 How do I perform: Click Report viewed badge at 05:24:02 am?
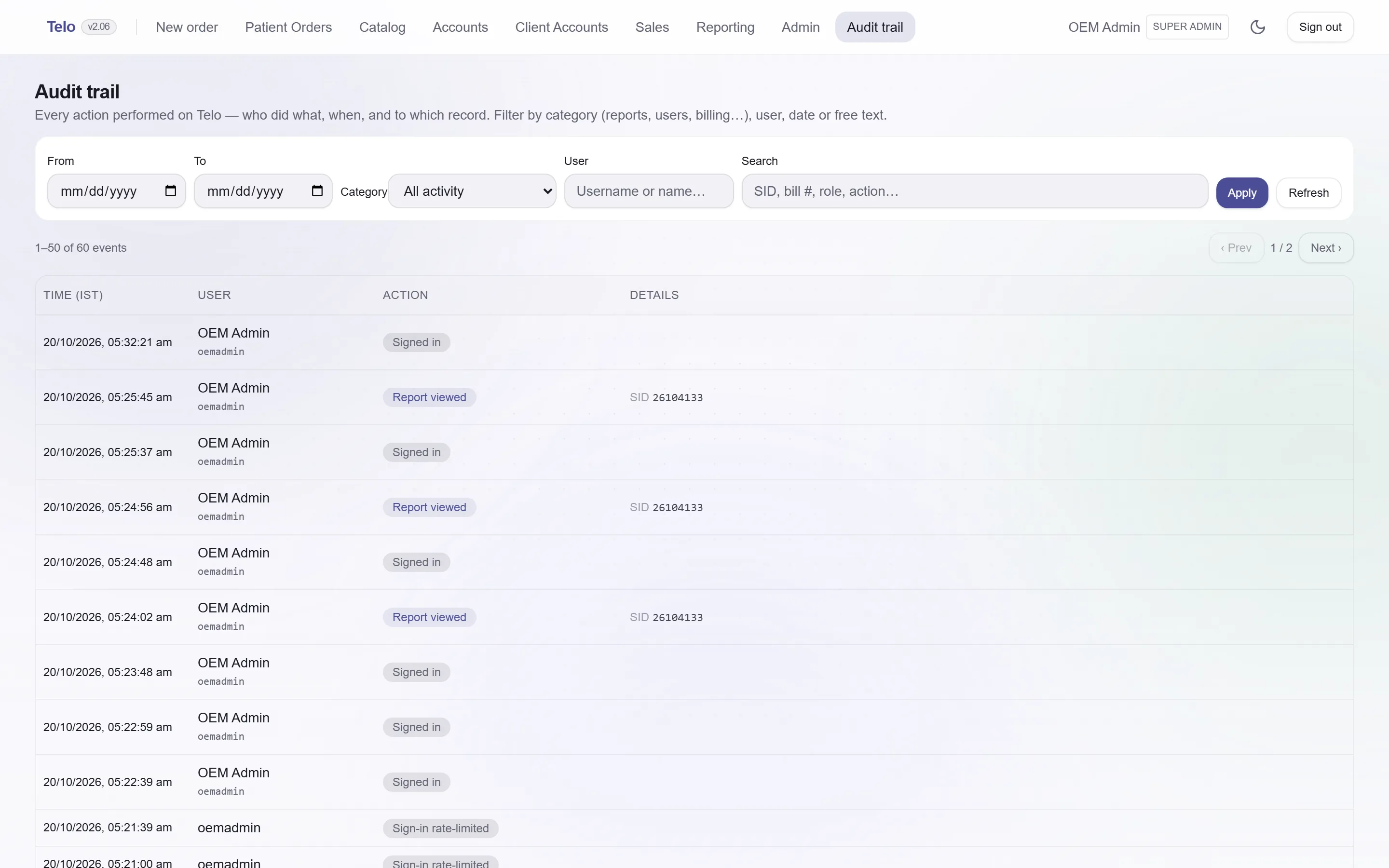point(429,617)
